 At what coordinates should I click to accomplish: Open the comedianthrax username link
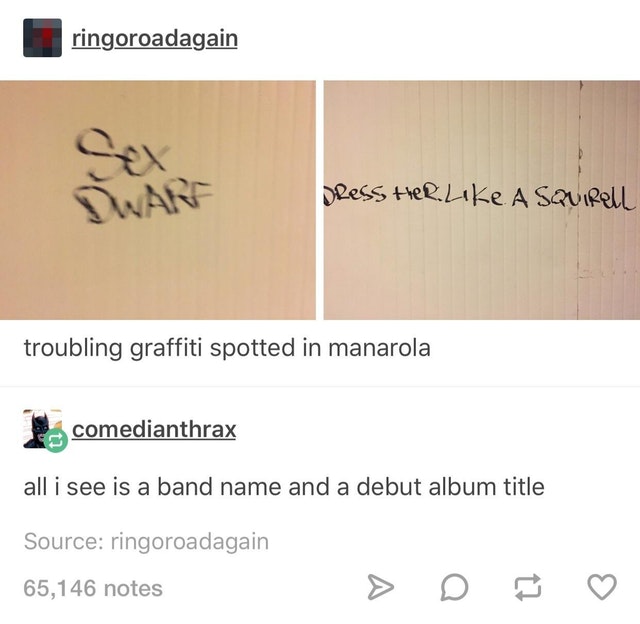click(x=154, y=429)
